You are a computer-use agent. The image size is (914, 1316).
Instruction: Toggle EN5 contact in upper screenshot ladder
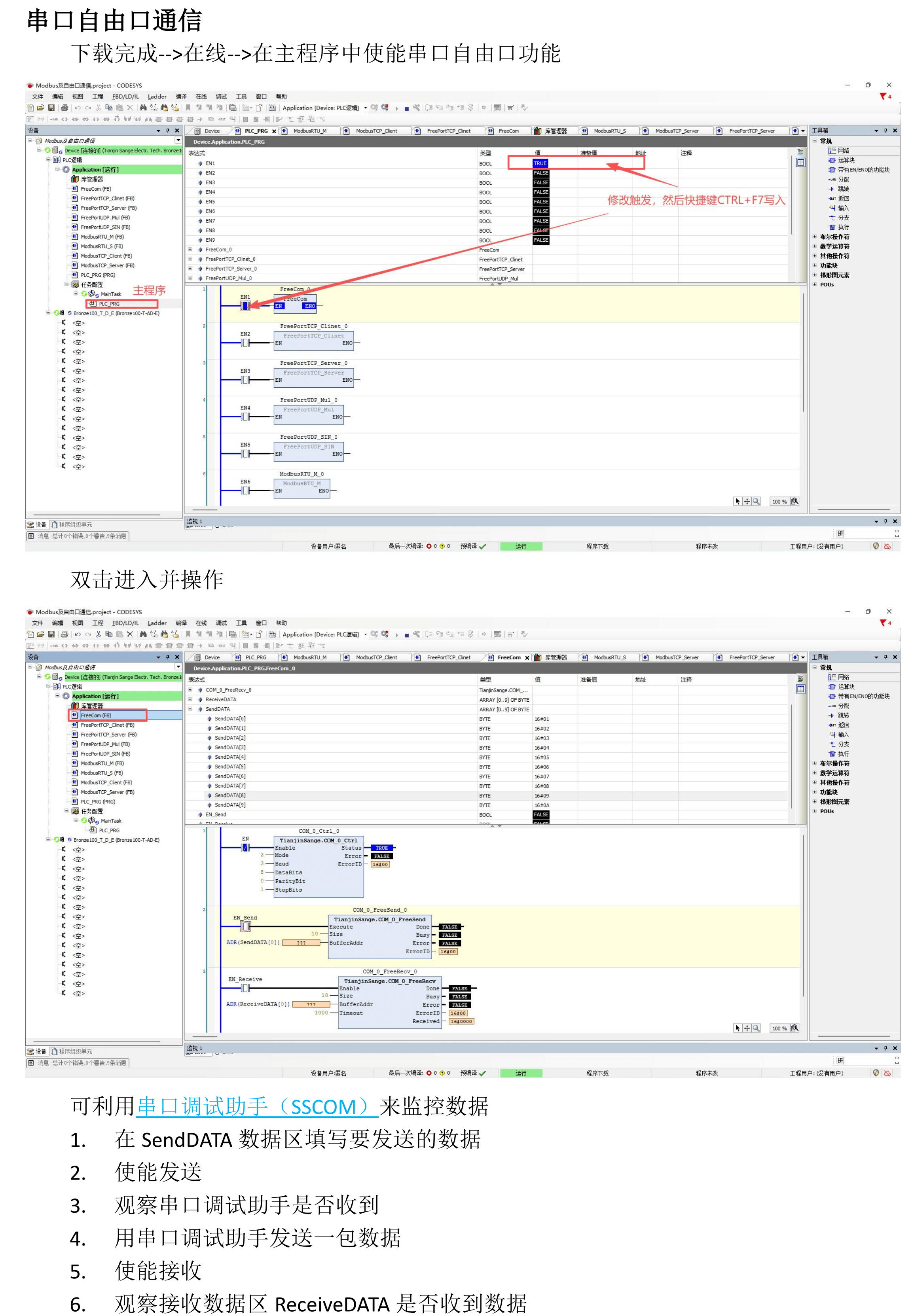(245, 453)
